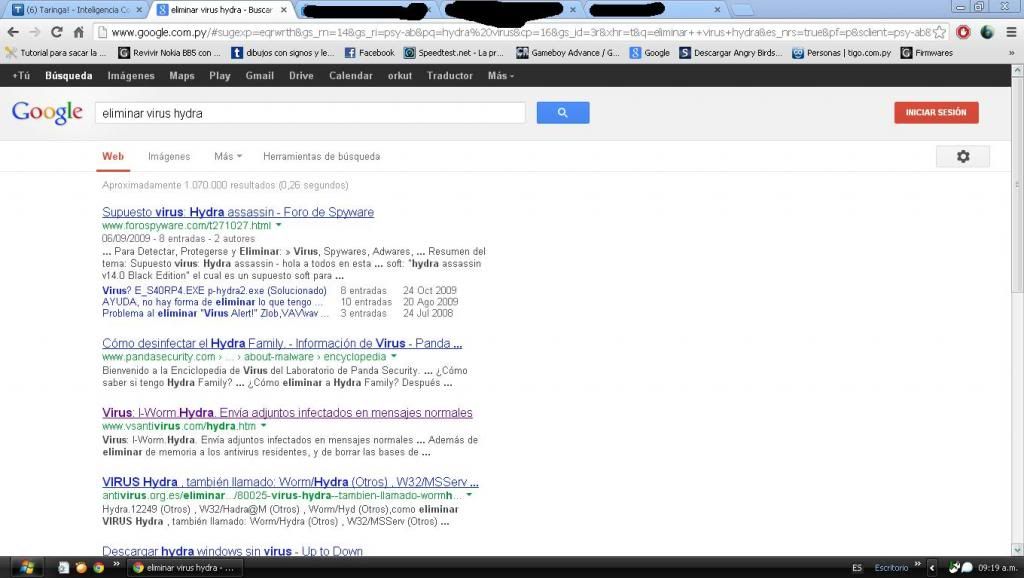Screen dimensions: 1024x578
Task: Click the scrollbar down arrow
Action: point(1017,549)
